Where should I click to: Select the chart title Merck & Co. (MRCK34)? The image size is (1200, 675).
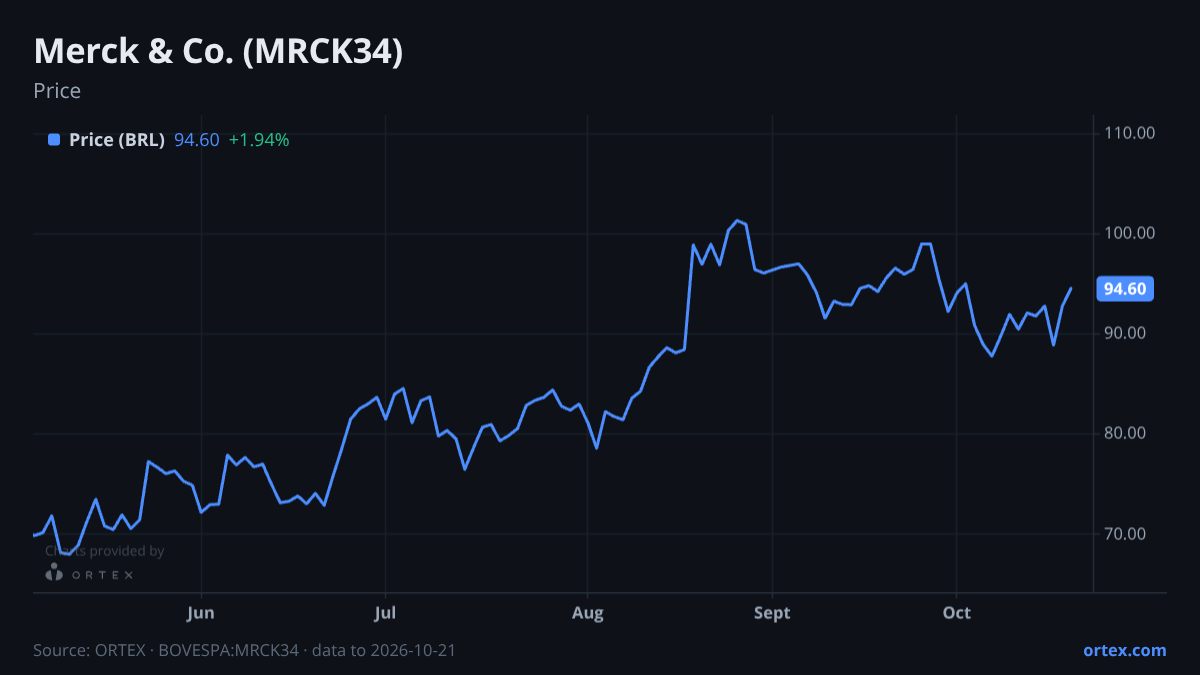pyautogui.click(x=218, y=52)
